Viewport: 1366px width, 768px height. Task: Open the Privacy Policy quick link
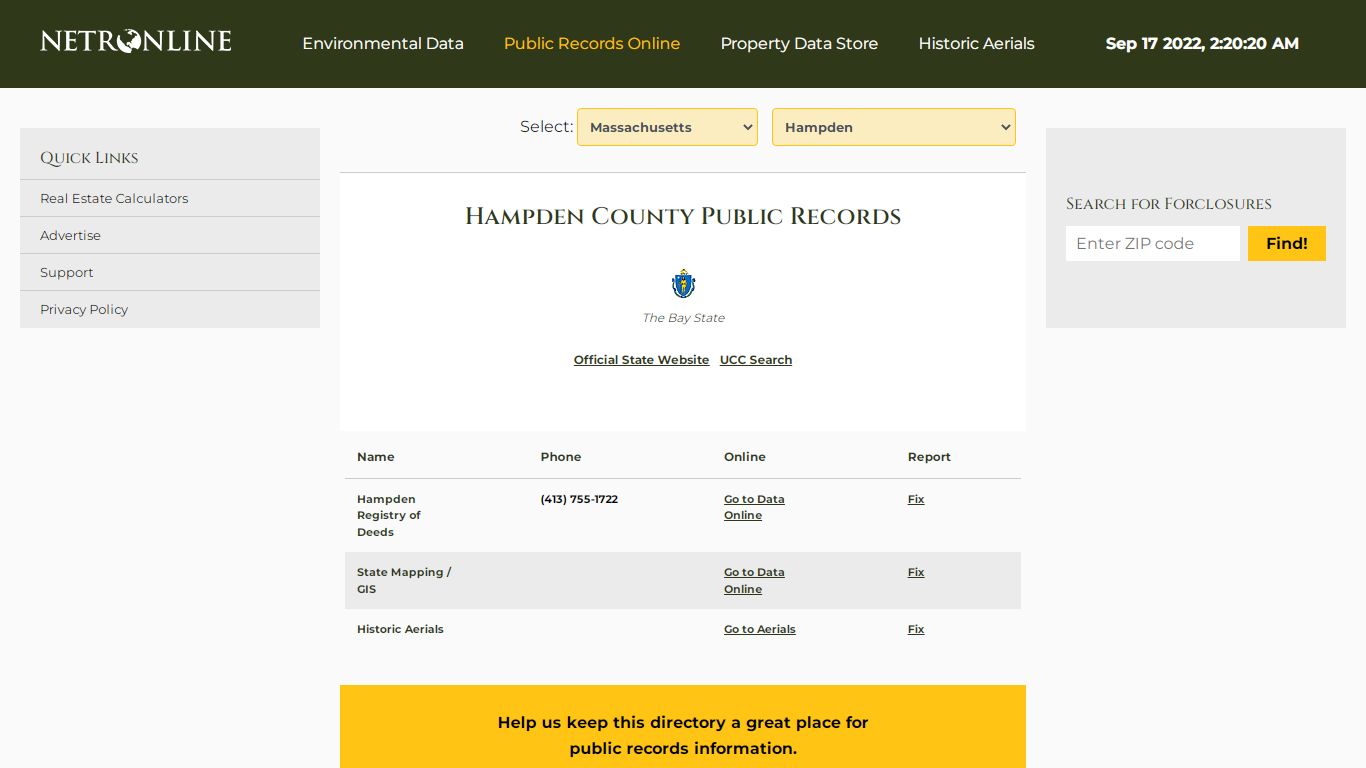coord(84,309)
